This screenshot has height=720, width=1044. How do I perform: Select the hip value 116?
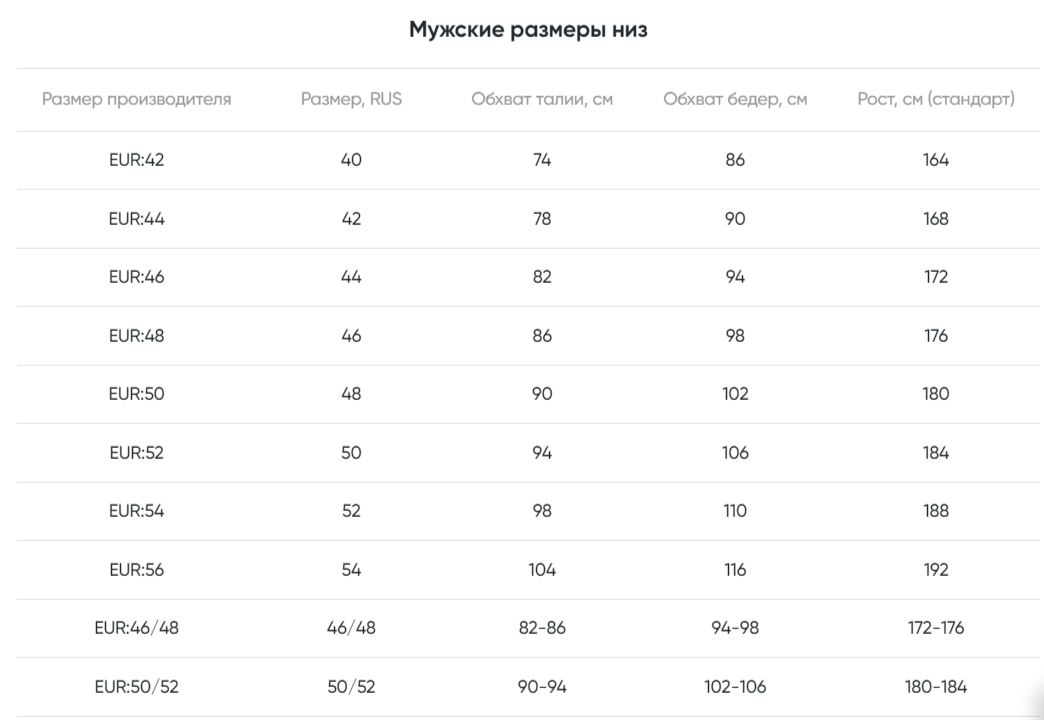click(x=735, y=569)
